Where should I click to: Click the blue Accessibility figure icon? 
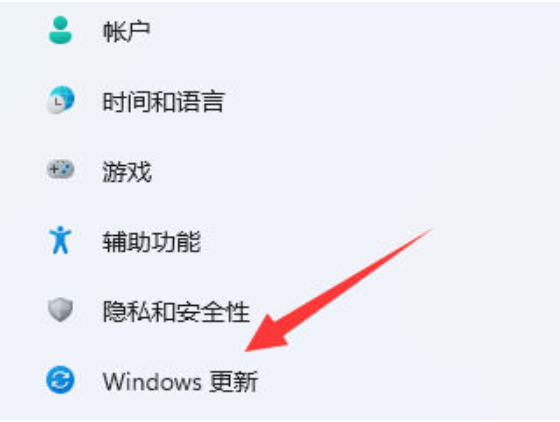tap(60, 240)
